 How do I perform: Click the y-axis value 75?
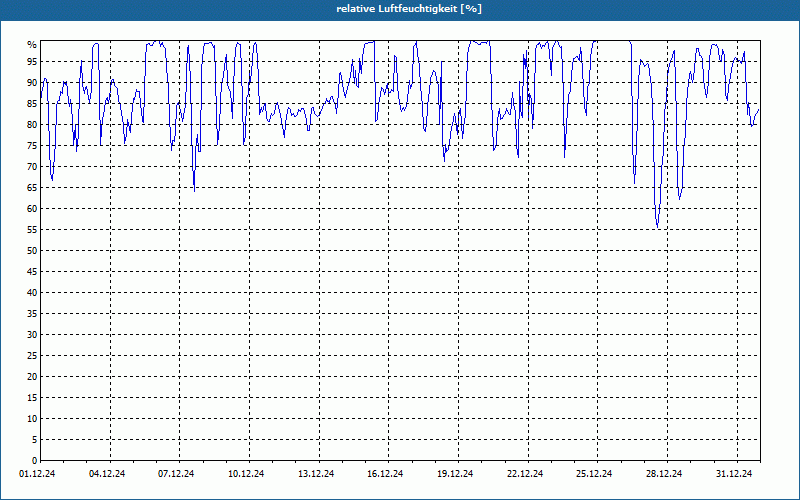tap(32, 145)
